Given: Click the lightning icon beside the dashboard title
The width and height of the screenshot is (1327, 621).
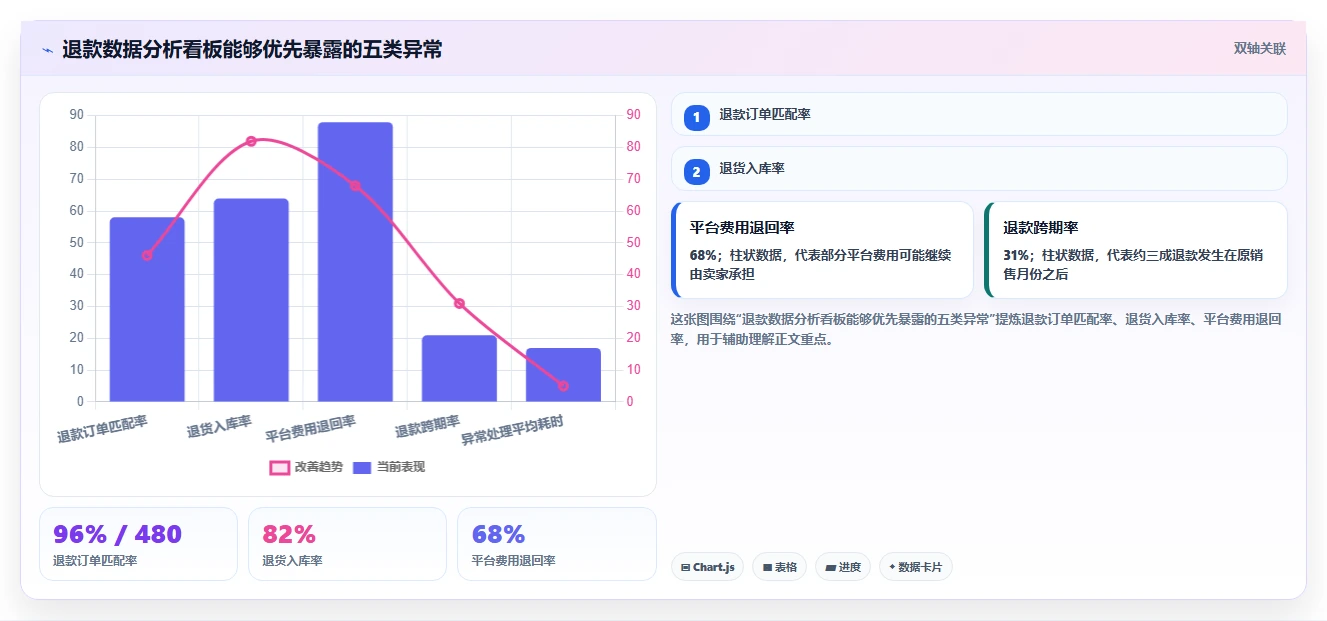Looking at the screenshot, I should pyautogui.click(x=47, y=50).
